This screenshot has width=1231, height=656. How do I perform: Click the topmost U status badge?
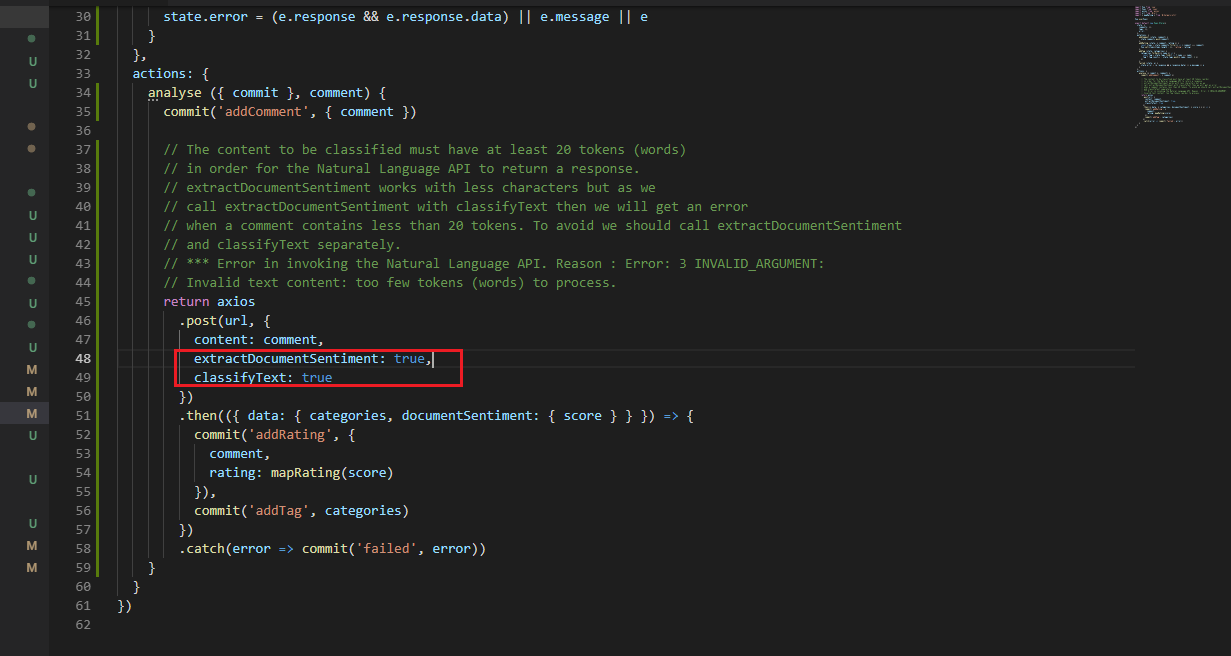[x=32, y=61]
